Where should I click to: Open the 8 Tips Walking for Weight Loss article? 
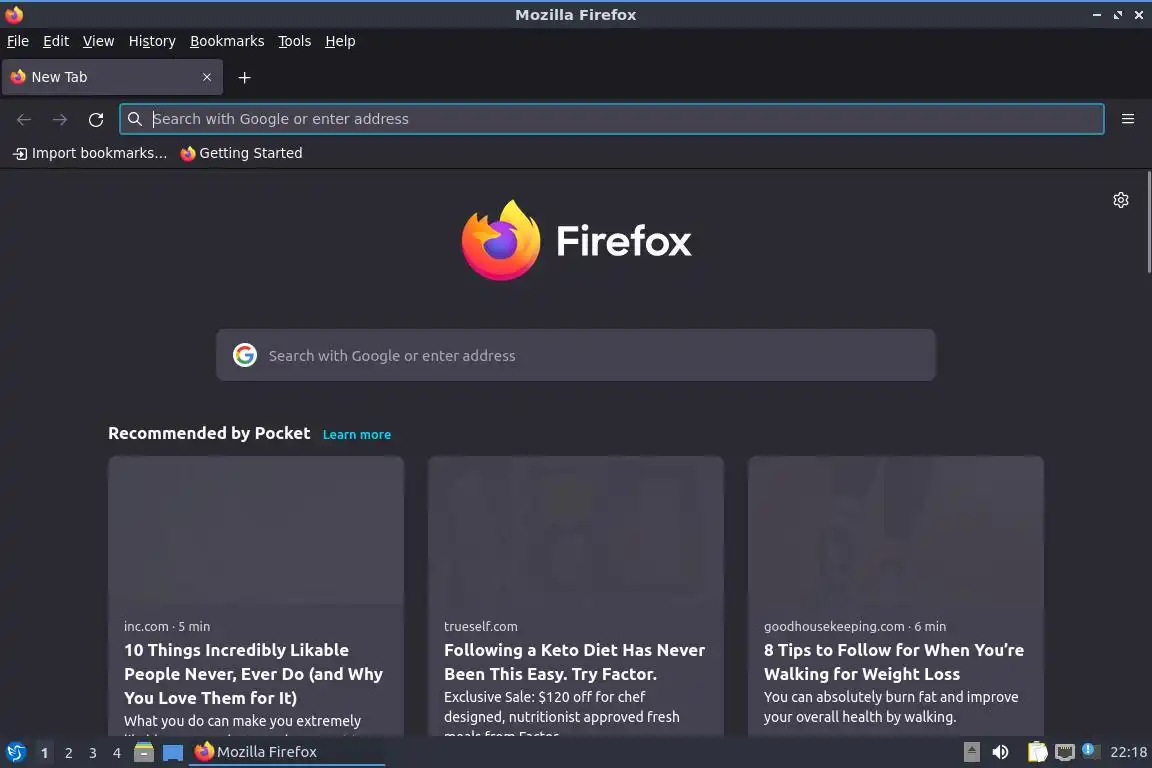click(x=893, y=662)
